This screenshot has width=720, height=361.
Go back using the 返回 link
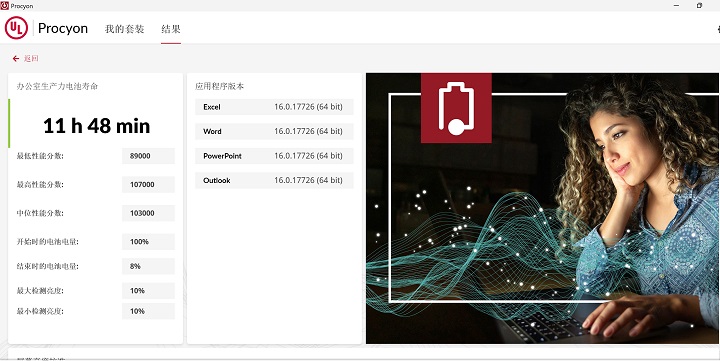click(x=31, y=59)
